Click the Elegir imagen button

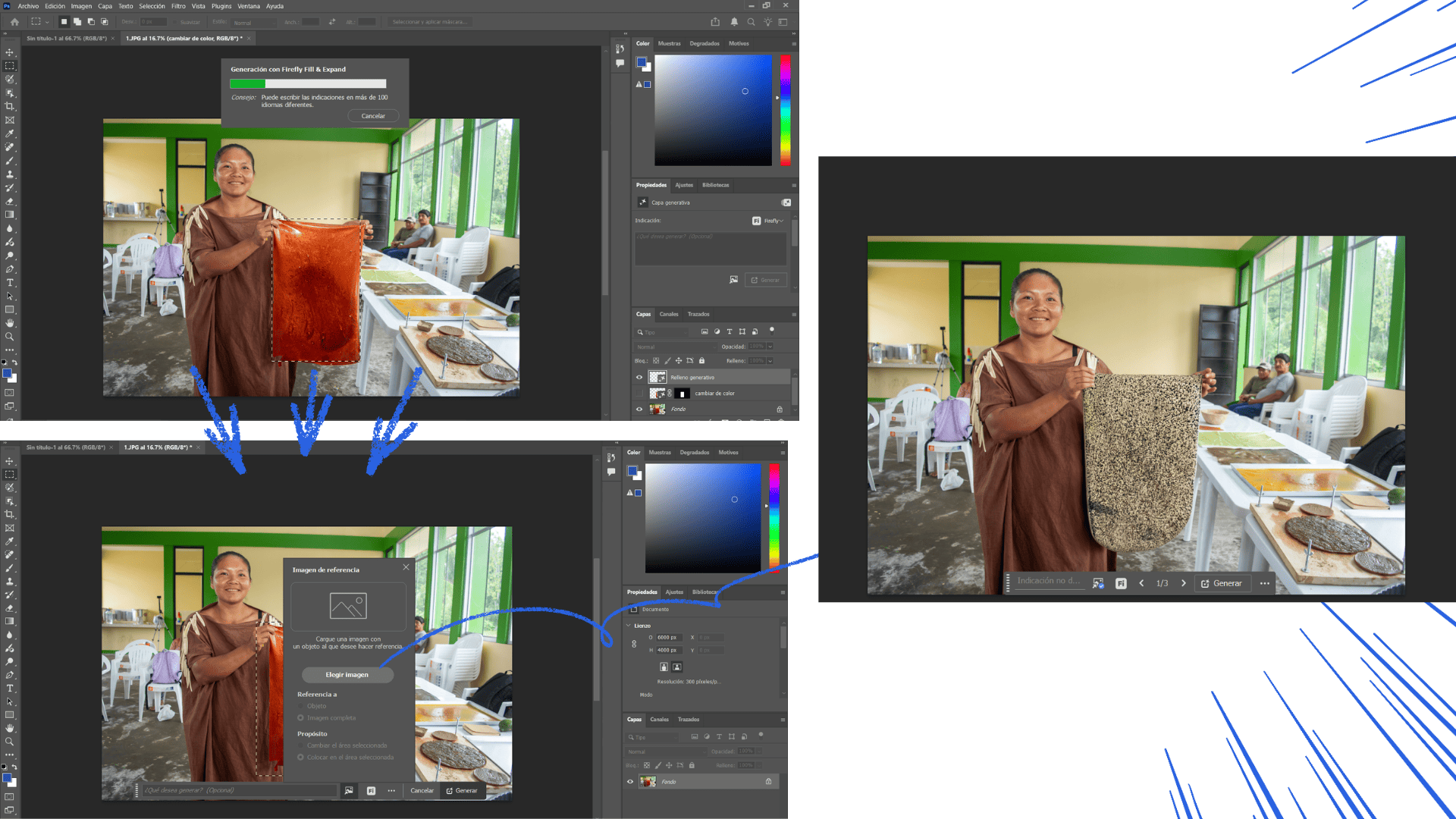click(347, 674)
